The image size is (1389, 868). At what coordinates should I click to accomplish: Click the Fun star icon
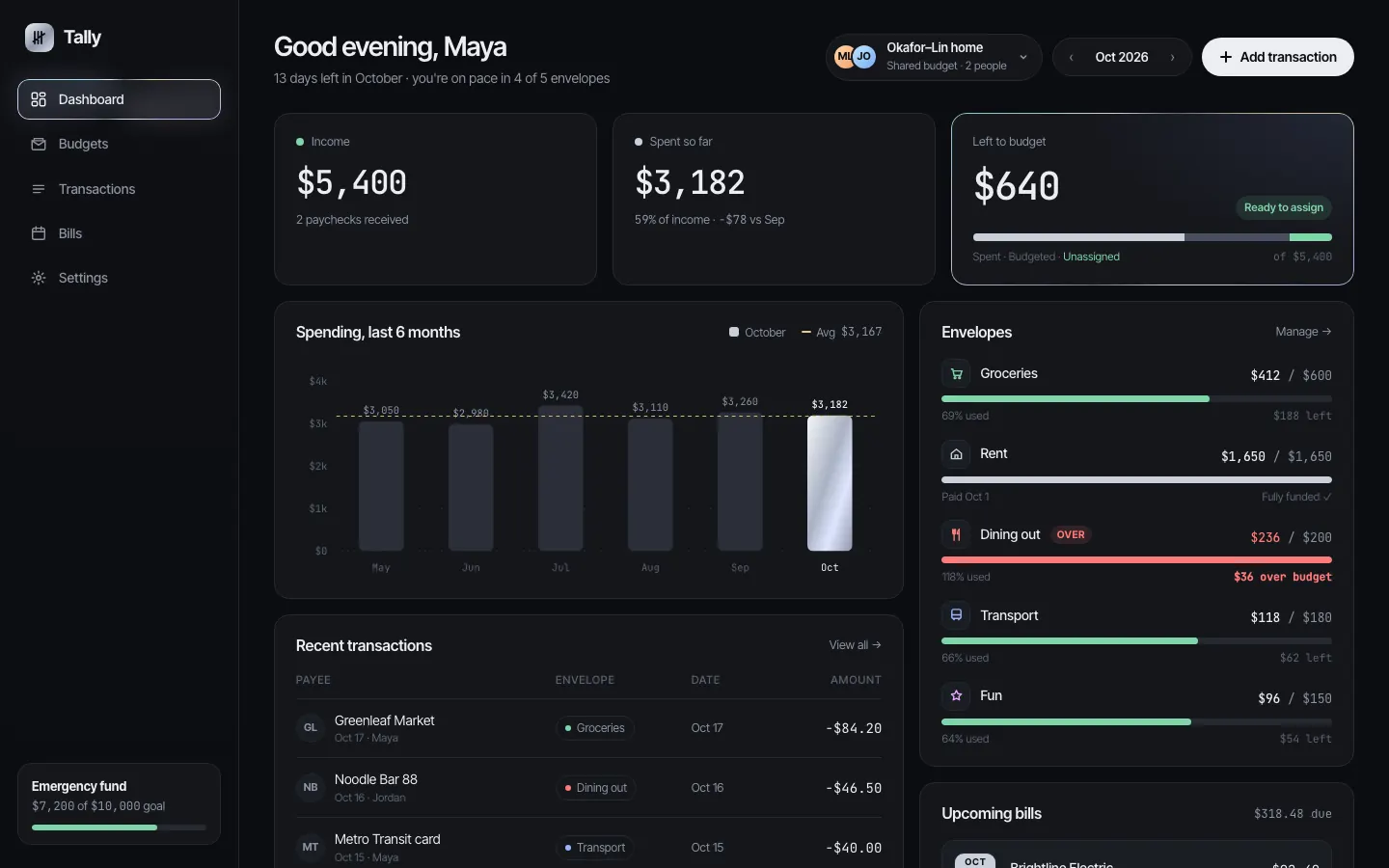tap(956, 695)
